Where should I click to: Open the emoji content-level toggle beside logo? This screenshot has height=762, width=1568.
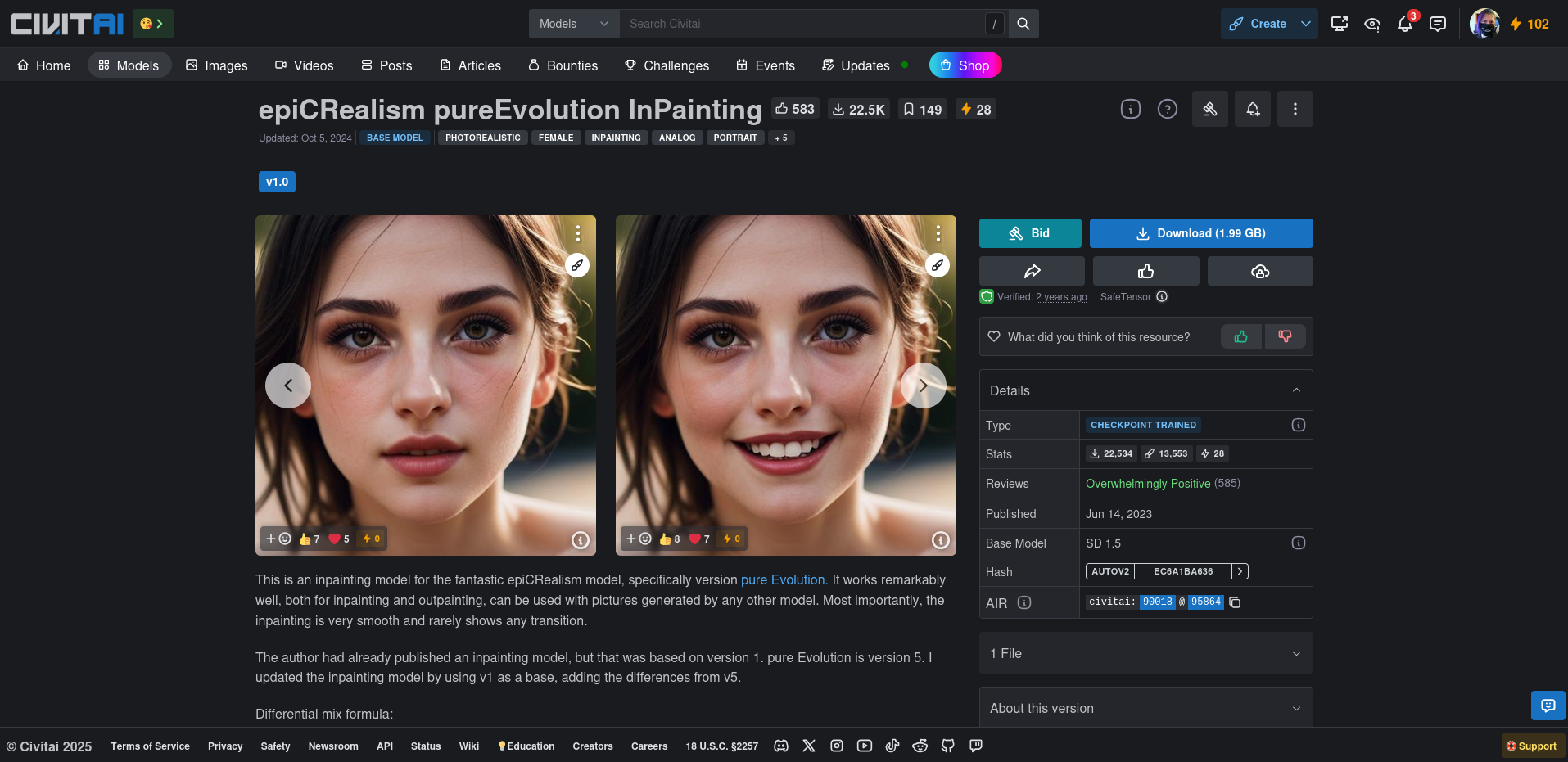(153, 24)
